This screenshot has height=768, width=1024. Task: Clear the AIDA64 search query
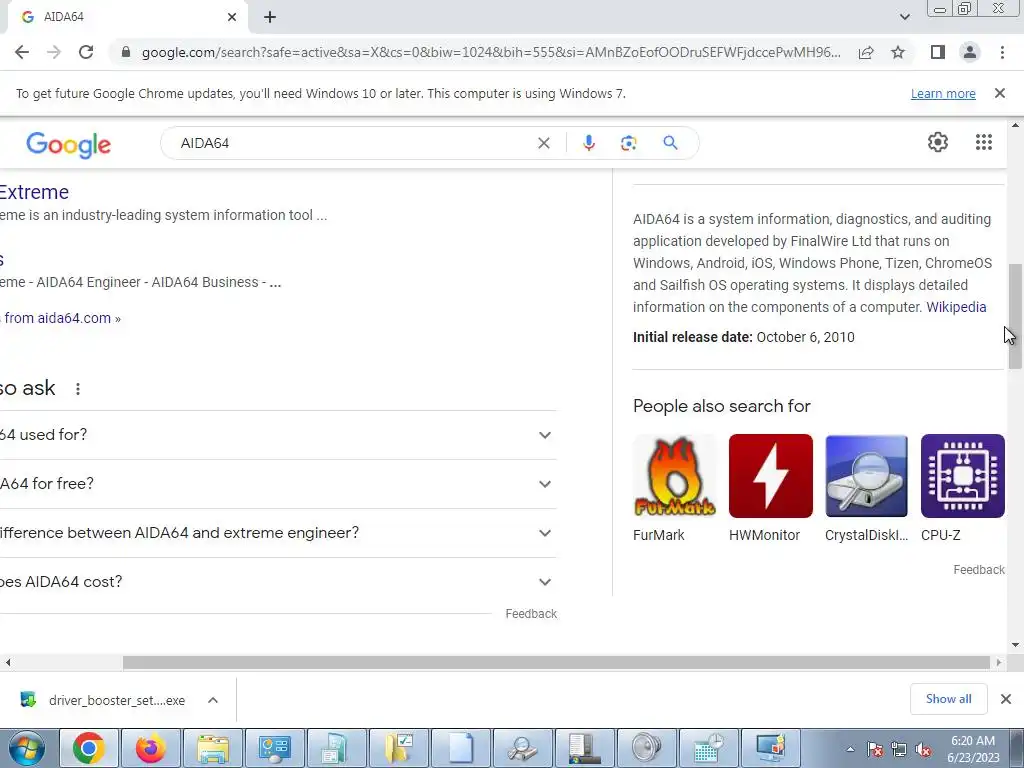coord(543,143)
